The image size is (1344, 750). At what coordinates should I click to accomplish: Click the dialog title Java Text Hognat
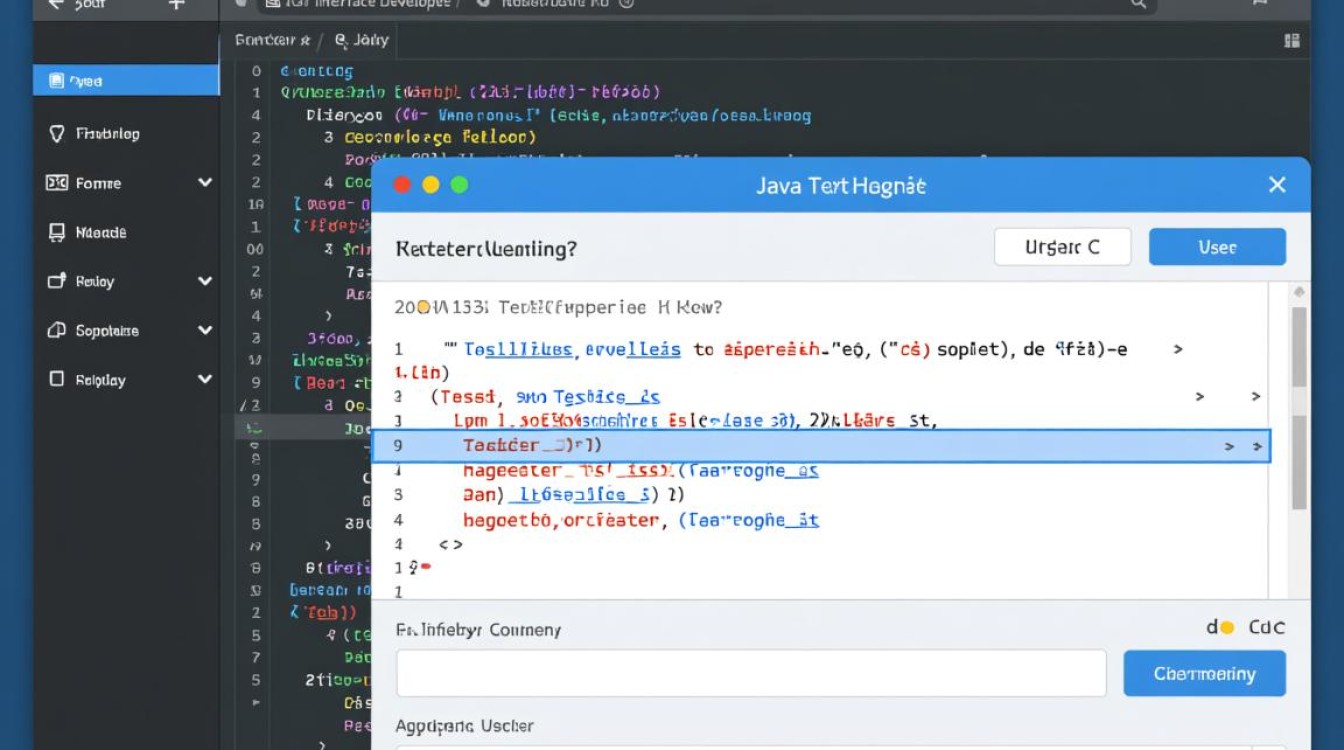[841, 185]
